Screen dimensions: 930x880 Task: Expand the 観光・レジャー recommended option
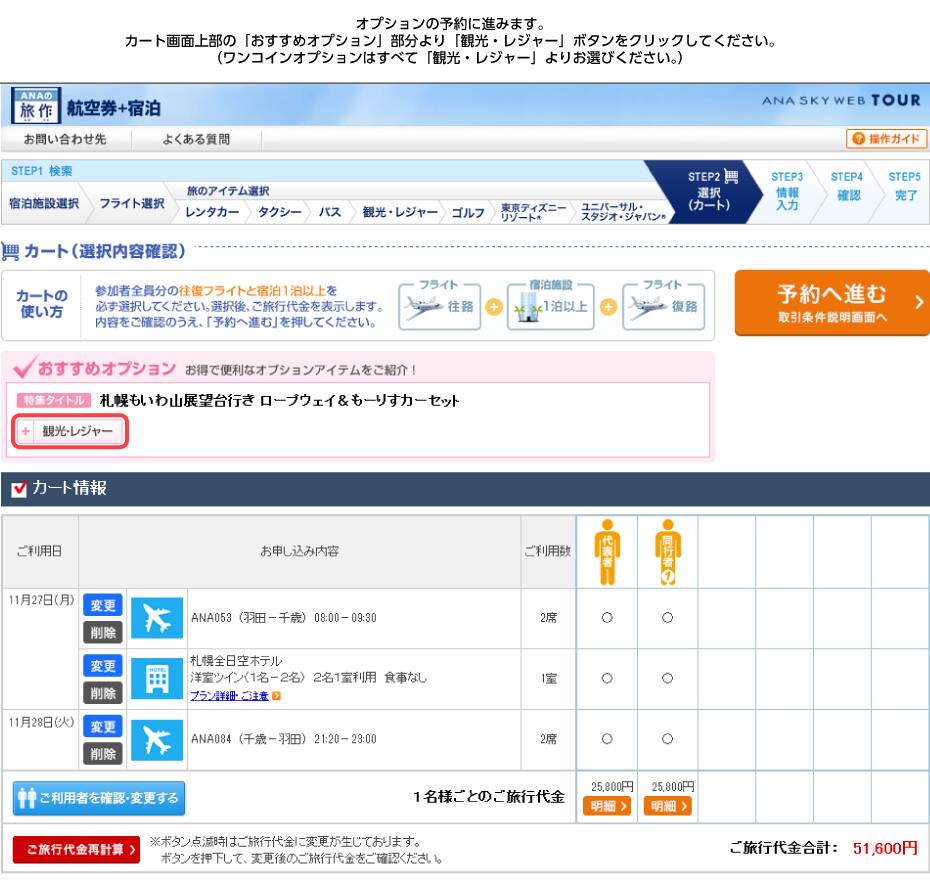click(70, 431)
